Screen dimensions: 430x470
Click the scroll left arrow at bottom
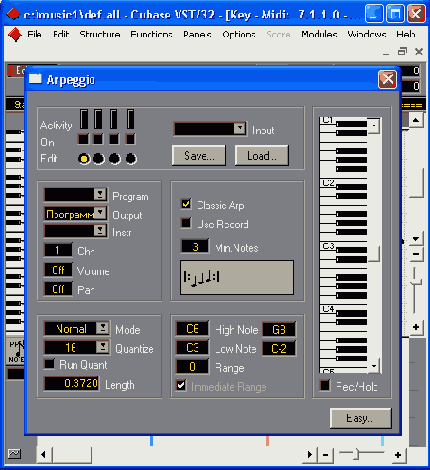click(x=44, y=455)
